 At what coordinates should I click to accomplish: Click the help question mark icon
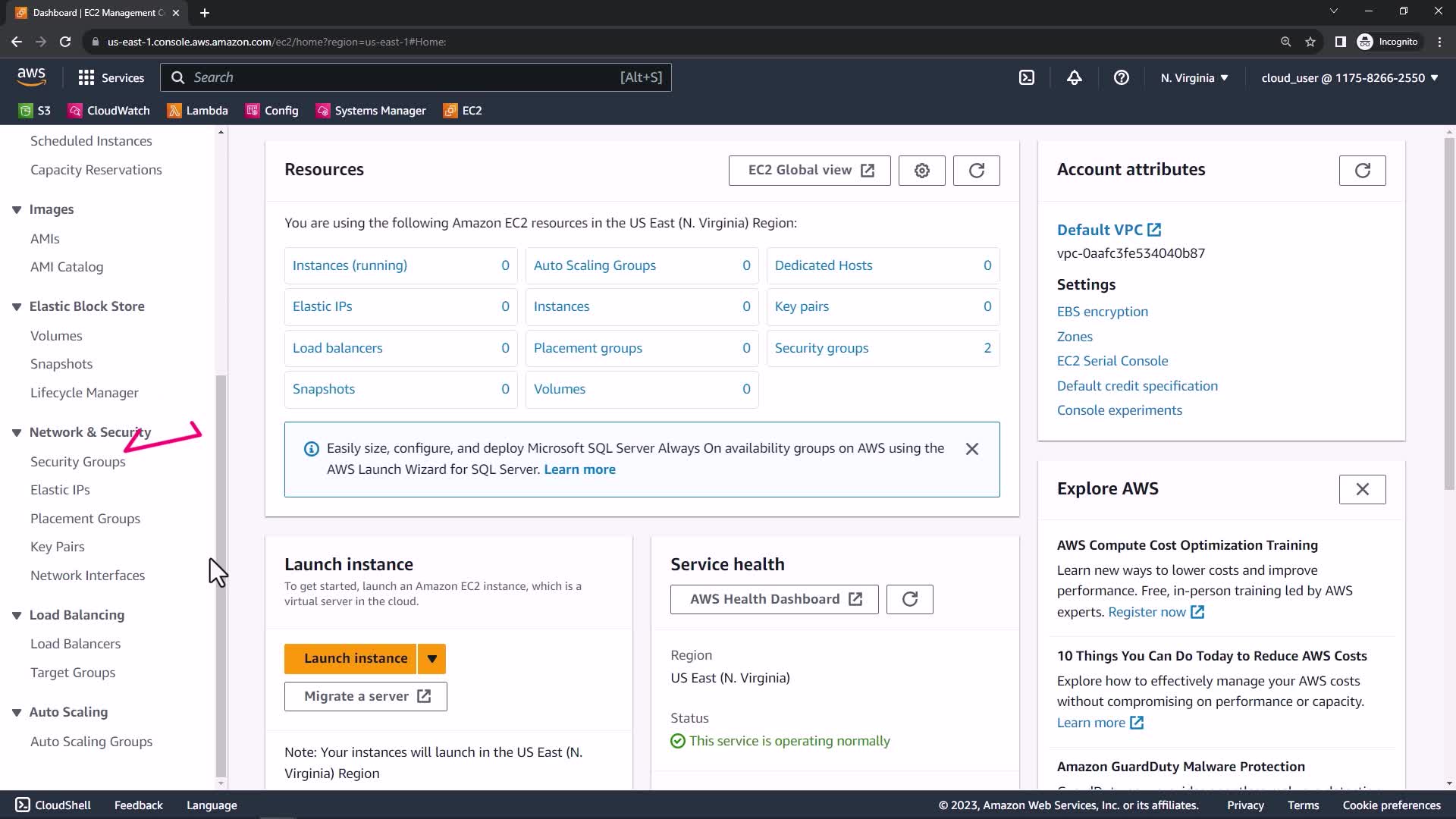1121,77
